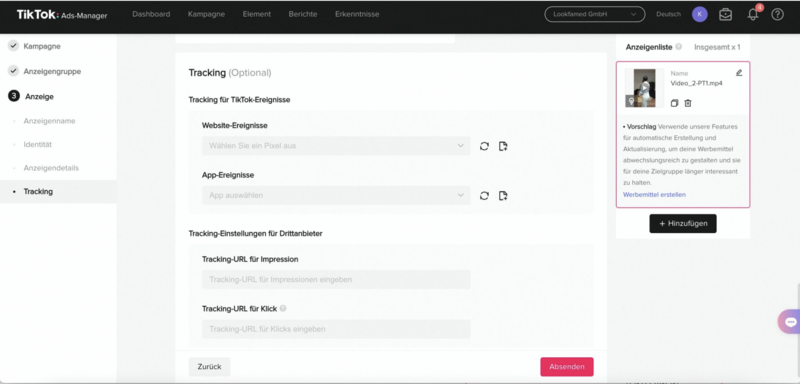The image size is (800, 384).
Task: Open the chat support bubble
Action: pyautogui.click(x=790, y=322)
